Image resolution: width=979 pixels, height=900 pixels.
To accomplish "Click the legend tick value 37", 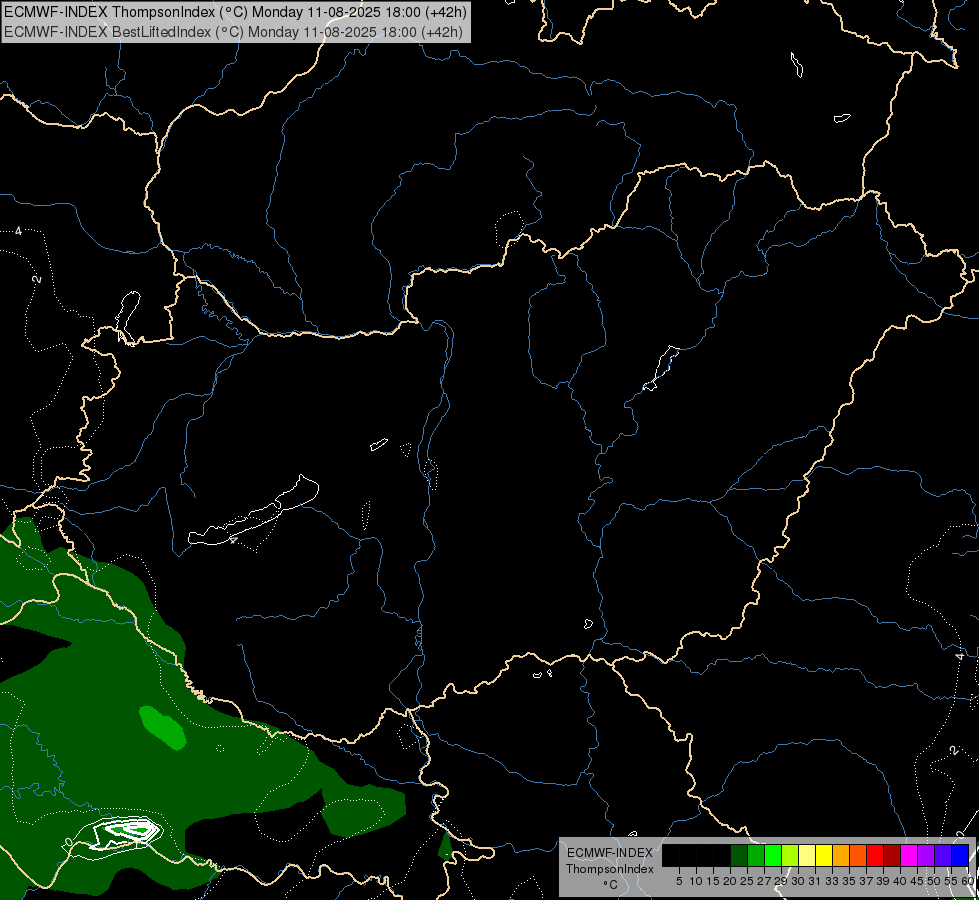I will [x=865, y=881].
